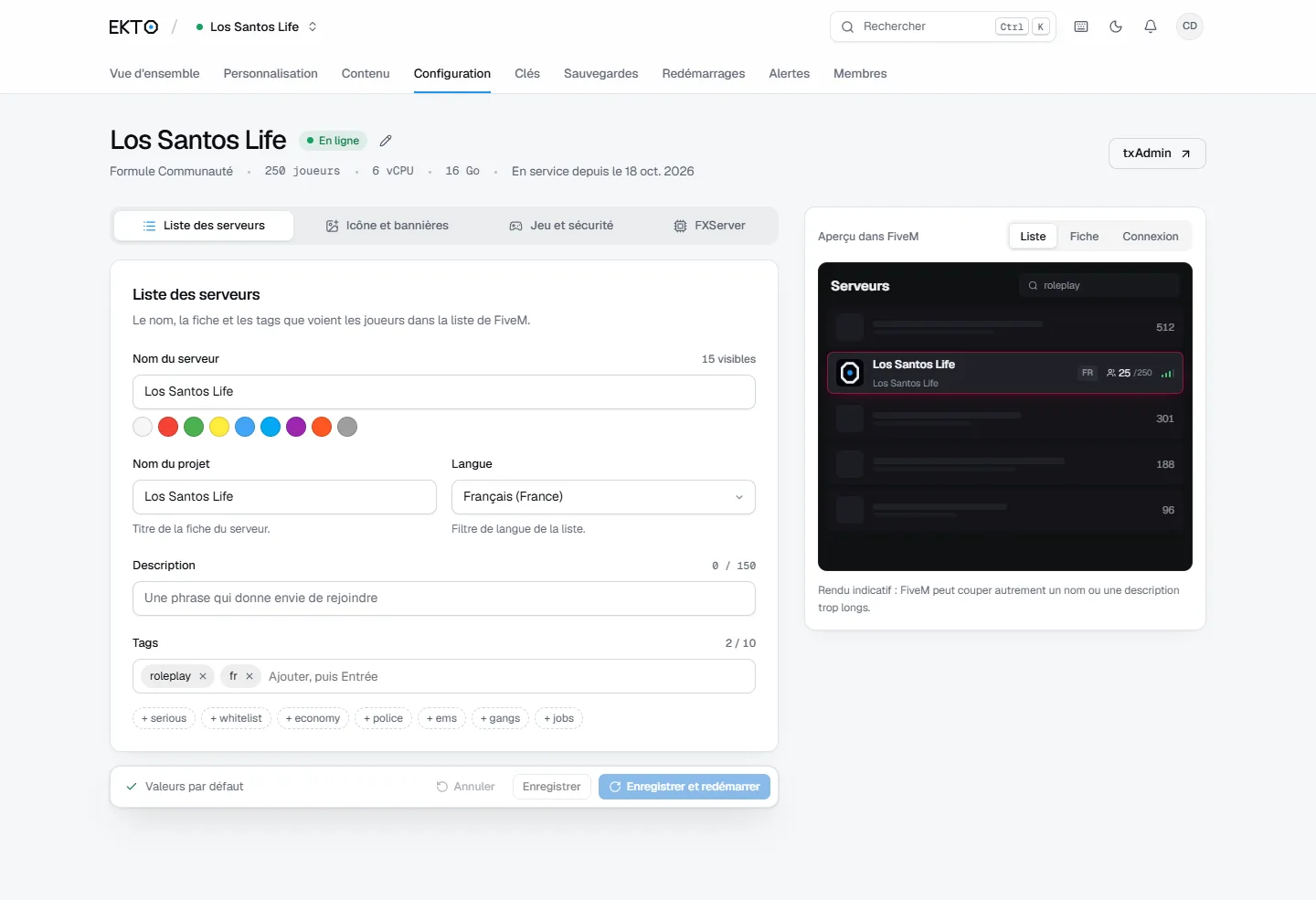Switch to the Contenu tab
Viewport: 1316px width, 900px height.
click(366, 74)
